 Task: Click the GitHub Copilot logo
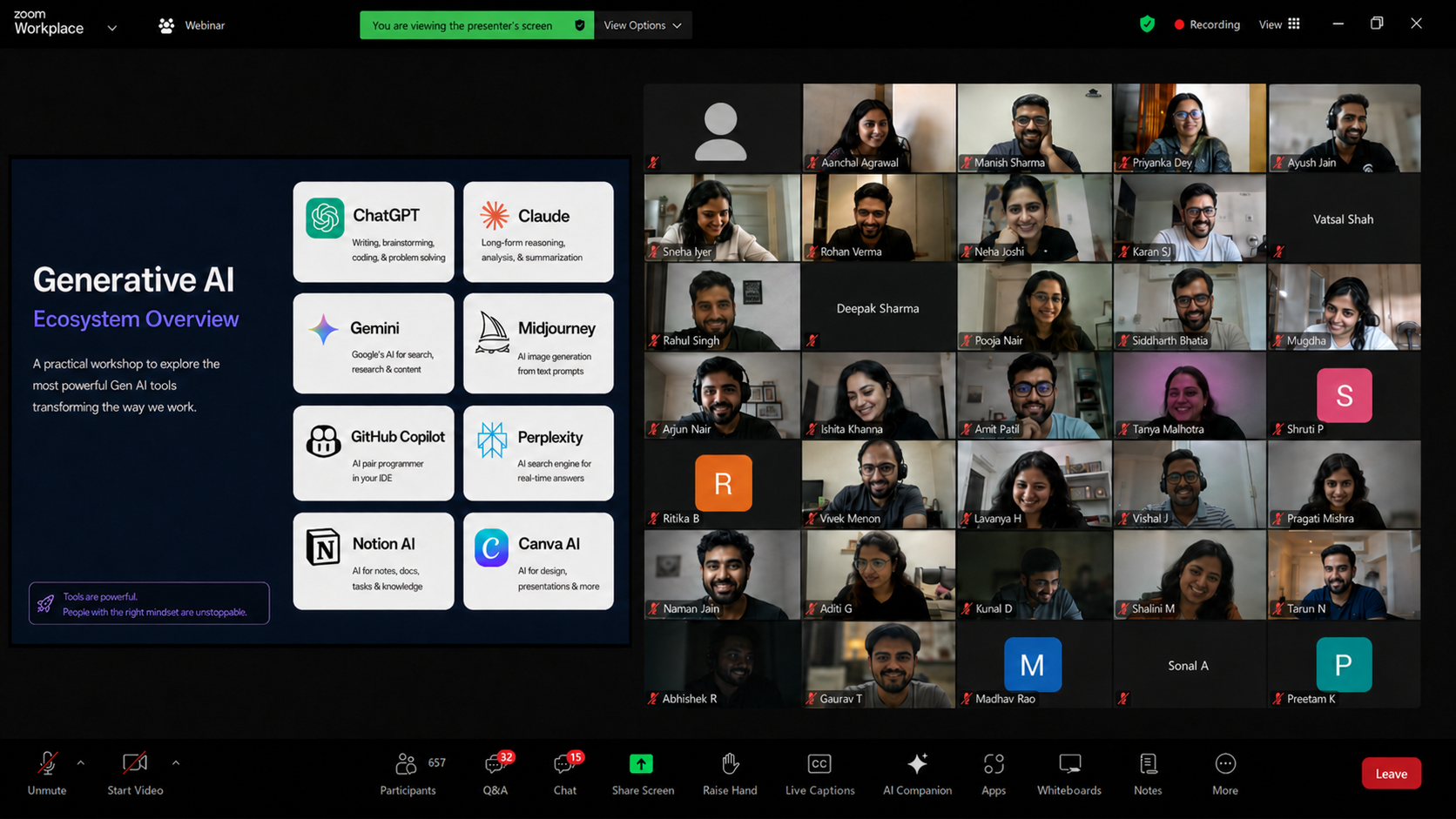pyautogui.click(x=323, y=441)
